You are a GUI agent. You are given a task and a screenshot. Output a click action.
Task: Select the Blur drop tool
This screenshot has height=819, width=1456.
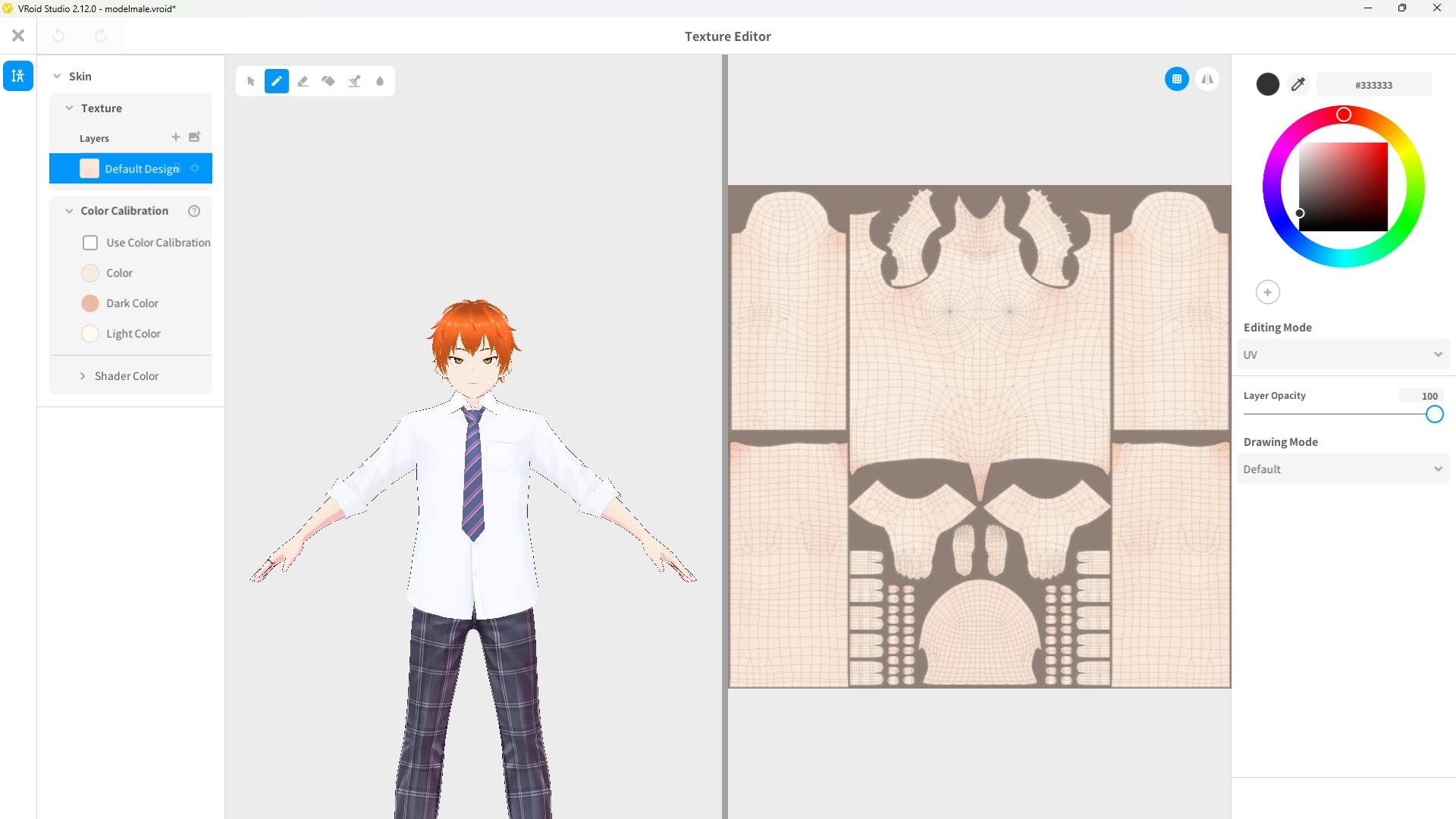click(380, 80)
